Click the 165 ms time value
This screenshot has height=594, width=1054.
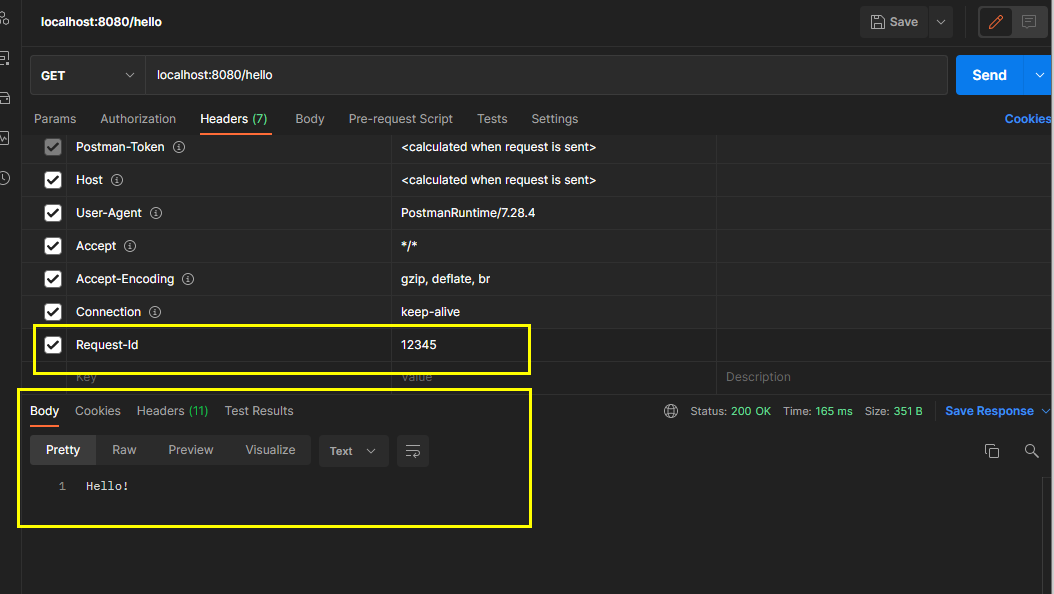point(834,411)
